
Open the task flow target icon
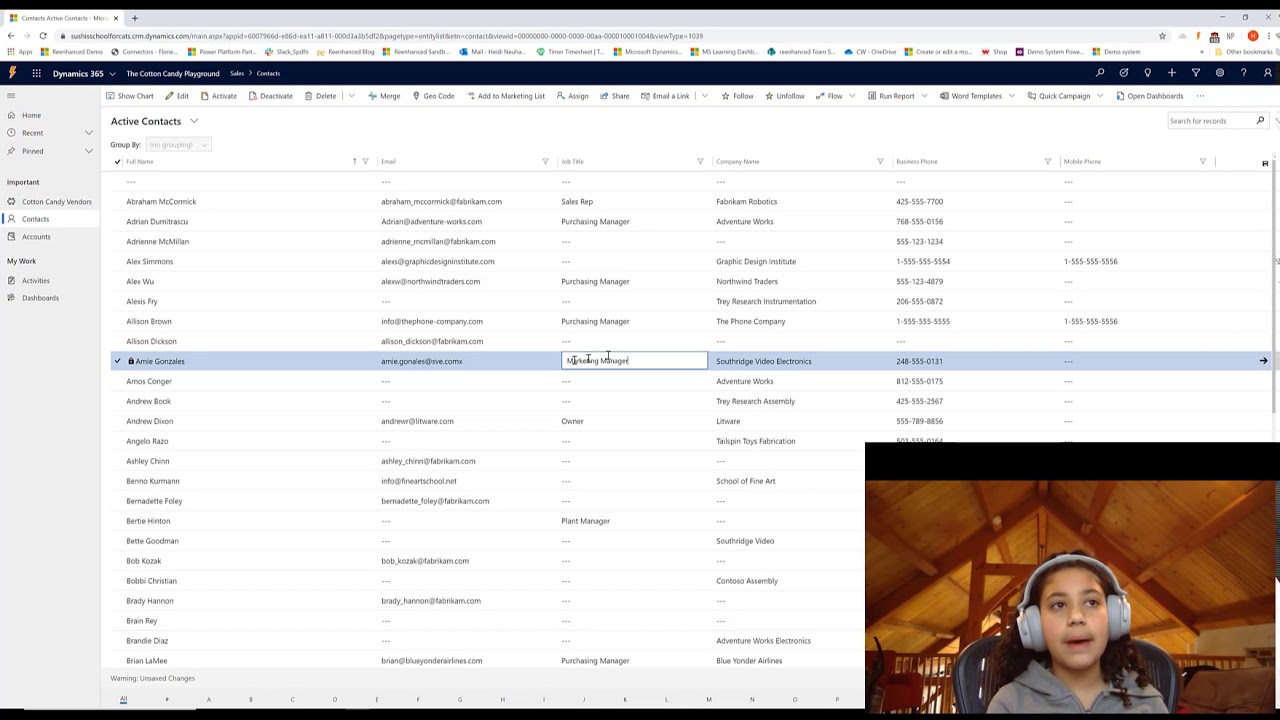click(1124, 73)
